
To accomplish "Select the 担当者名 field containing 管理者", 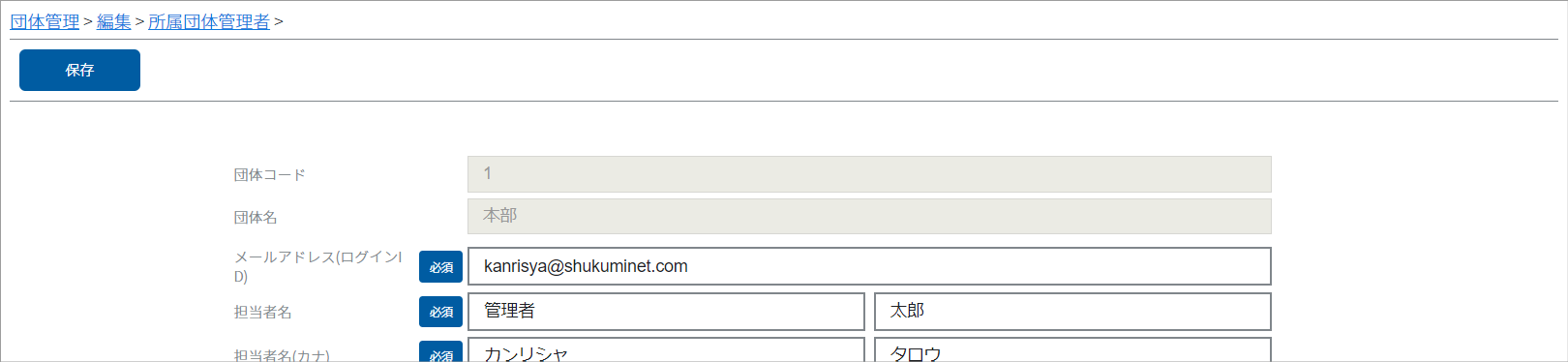I will click(x=666, y=312).
